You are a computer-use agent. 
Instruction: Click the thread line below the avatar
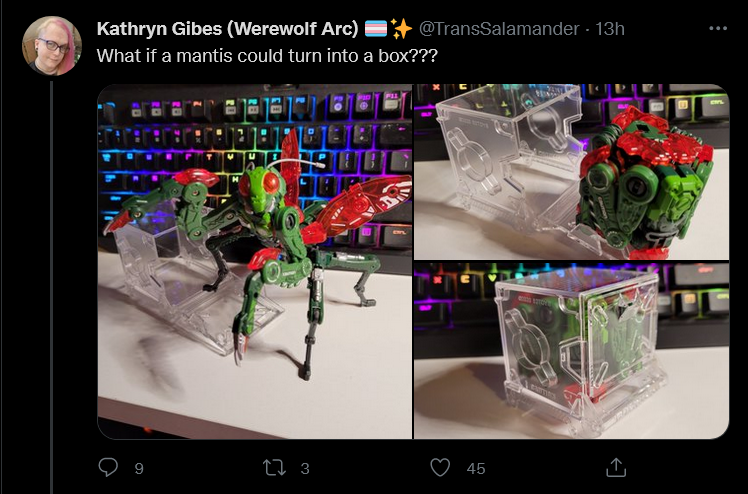point(52,288)
